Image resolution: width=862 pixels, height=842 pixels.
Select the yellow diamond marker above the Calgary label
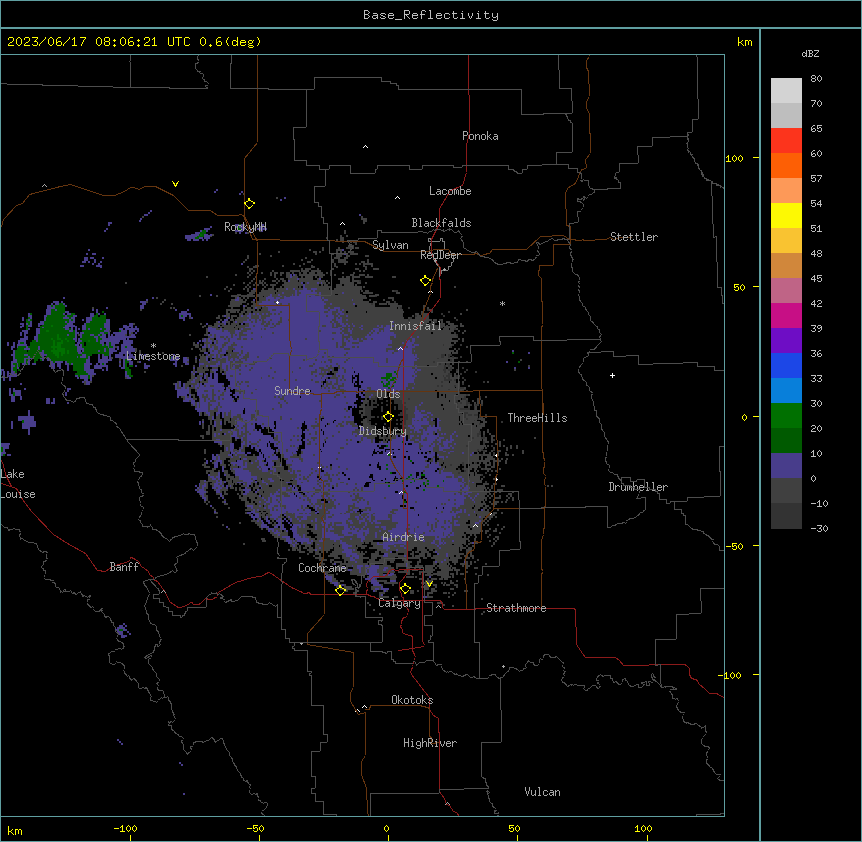tap(405, 589)
